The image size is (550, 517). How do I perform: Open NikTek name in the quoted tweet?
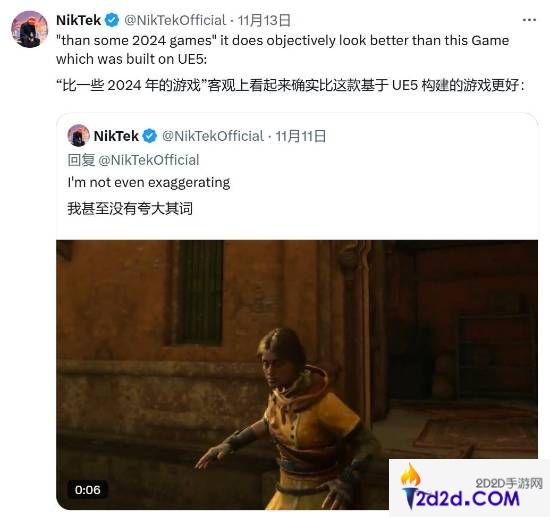pyautogui.click(x=116, y=136)
